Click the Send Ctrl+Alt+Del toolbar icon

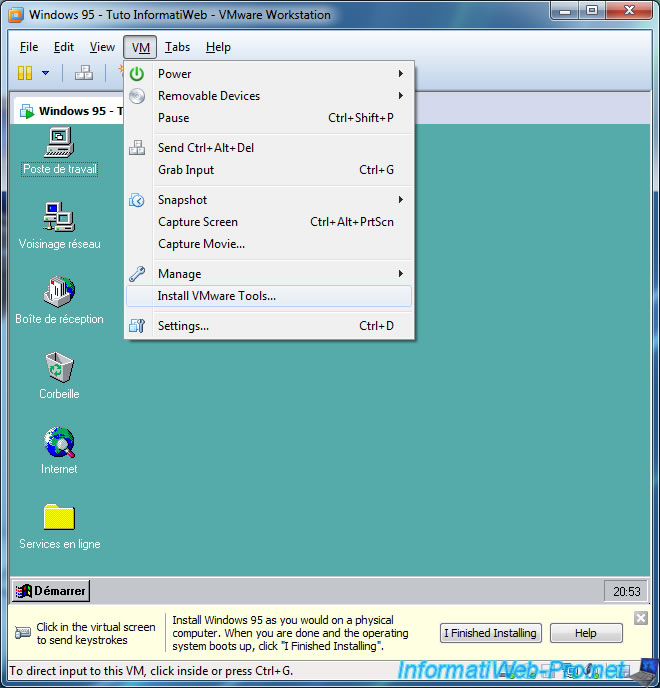pyautogui.click(x=83, y=73)
